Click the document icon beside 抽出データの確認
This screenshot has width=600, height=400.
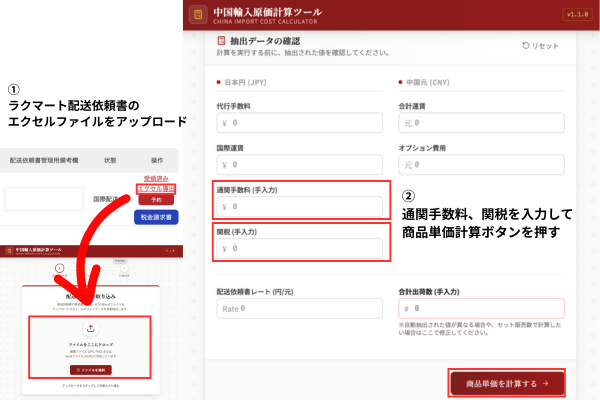point(221,41)
